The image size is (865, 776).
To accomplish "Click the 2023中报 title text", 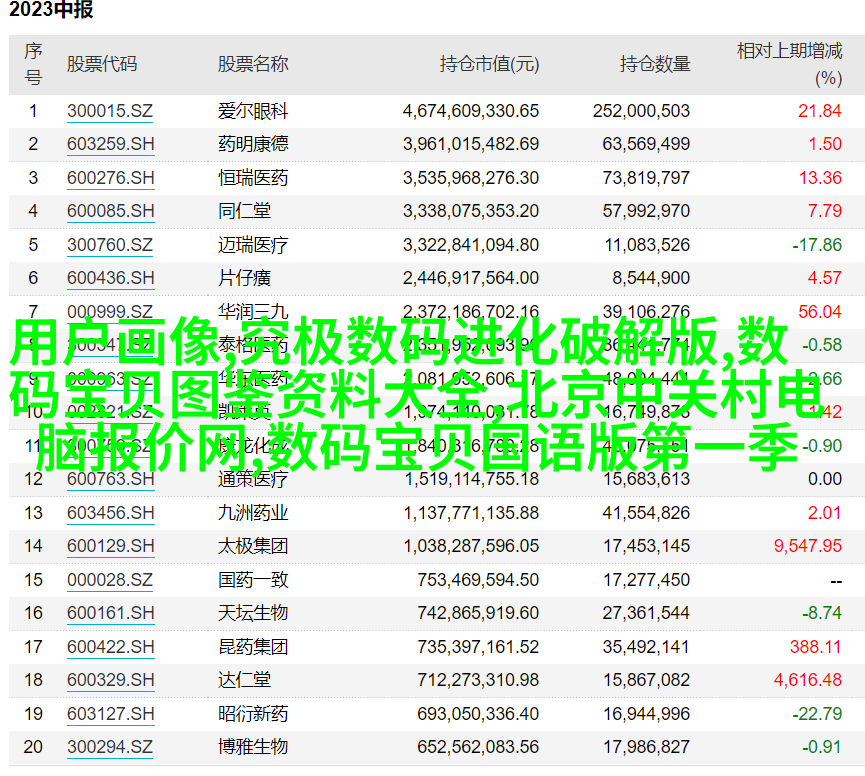I will 51,9.
